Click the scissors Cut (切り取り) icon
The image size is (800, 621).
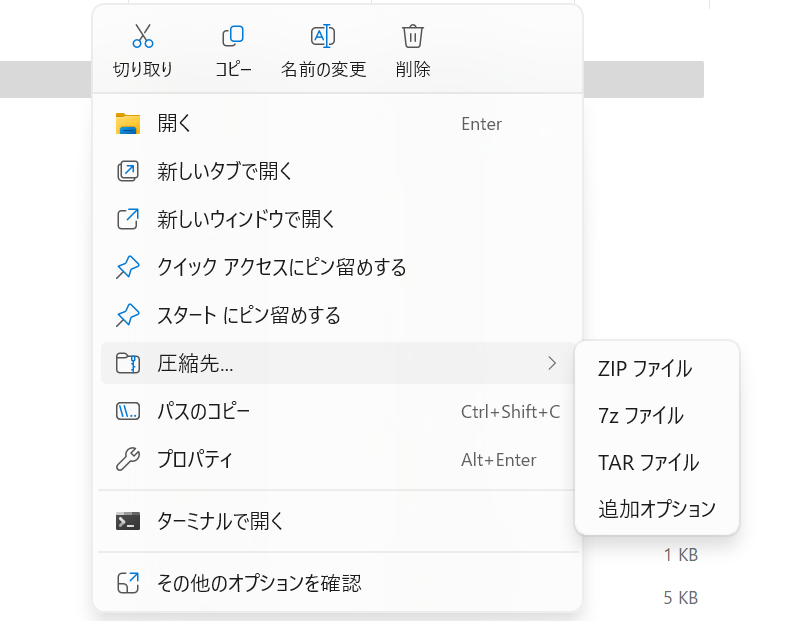click(x=143, y=37)
